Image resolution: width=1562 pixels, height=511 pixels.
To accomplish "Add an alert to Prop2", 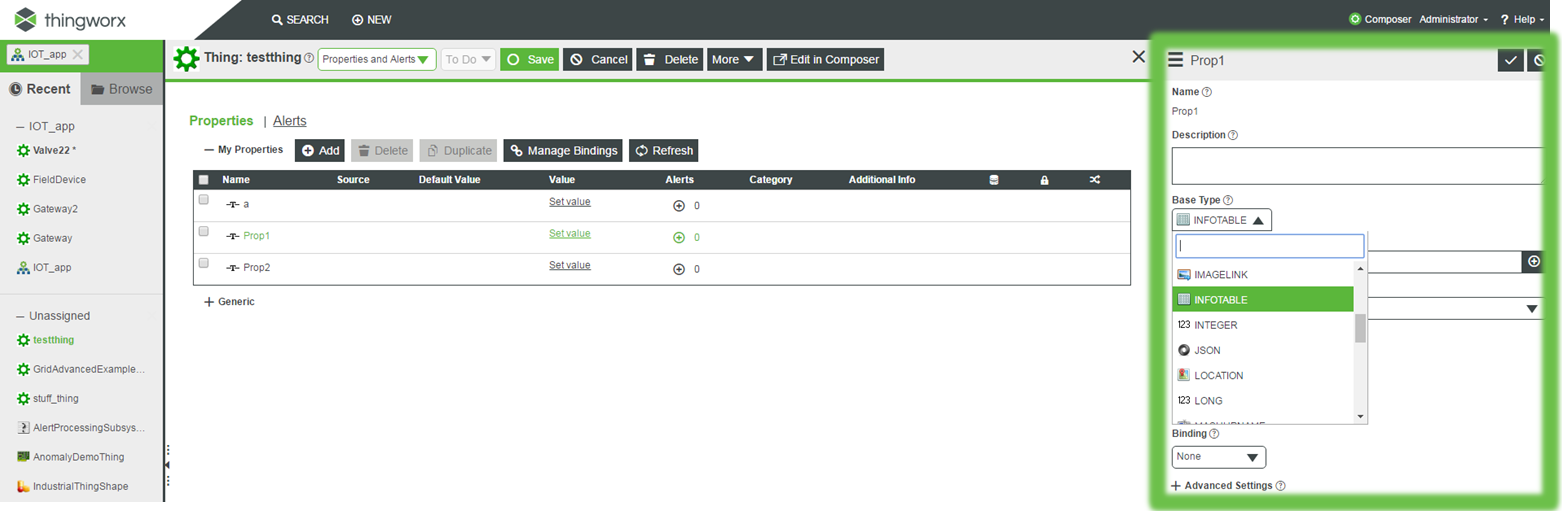I will coord(679,269).
